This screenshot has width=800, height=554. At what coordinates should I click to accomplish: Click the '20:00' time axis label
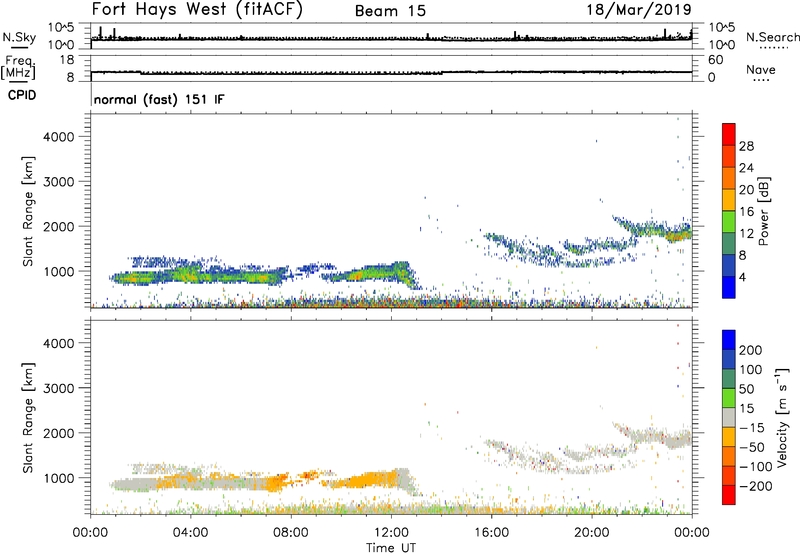591,533
